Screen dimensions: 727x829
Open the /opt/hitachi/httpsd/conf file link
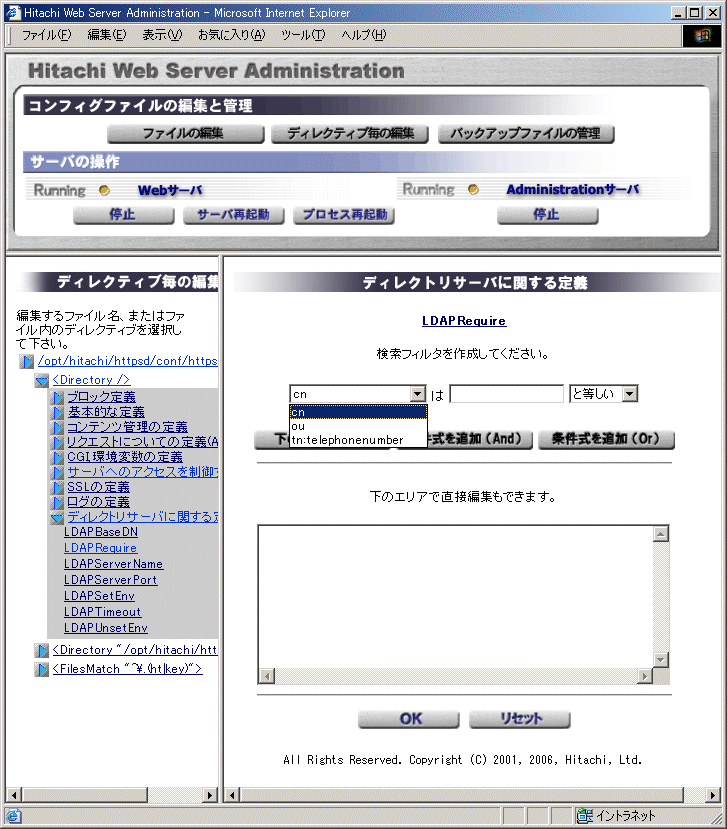pyautogui.click(x=127, y=361)
